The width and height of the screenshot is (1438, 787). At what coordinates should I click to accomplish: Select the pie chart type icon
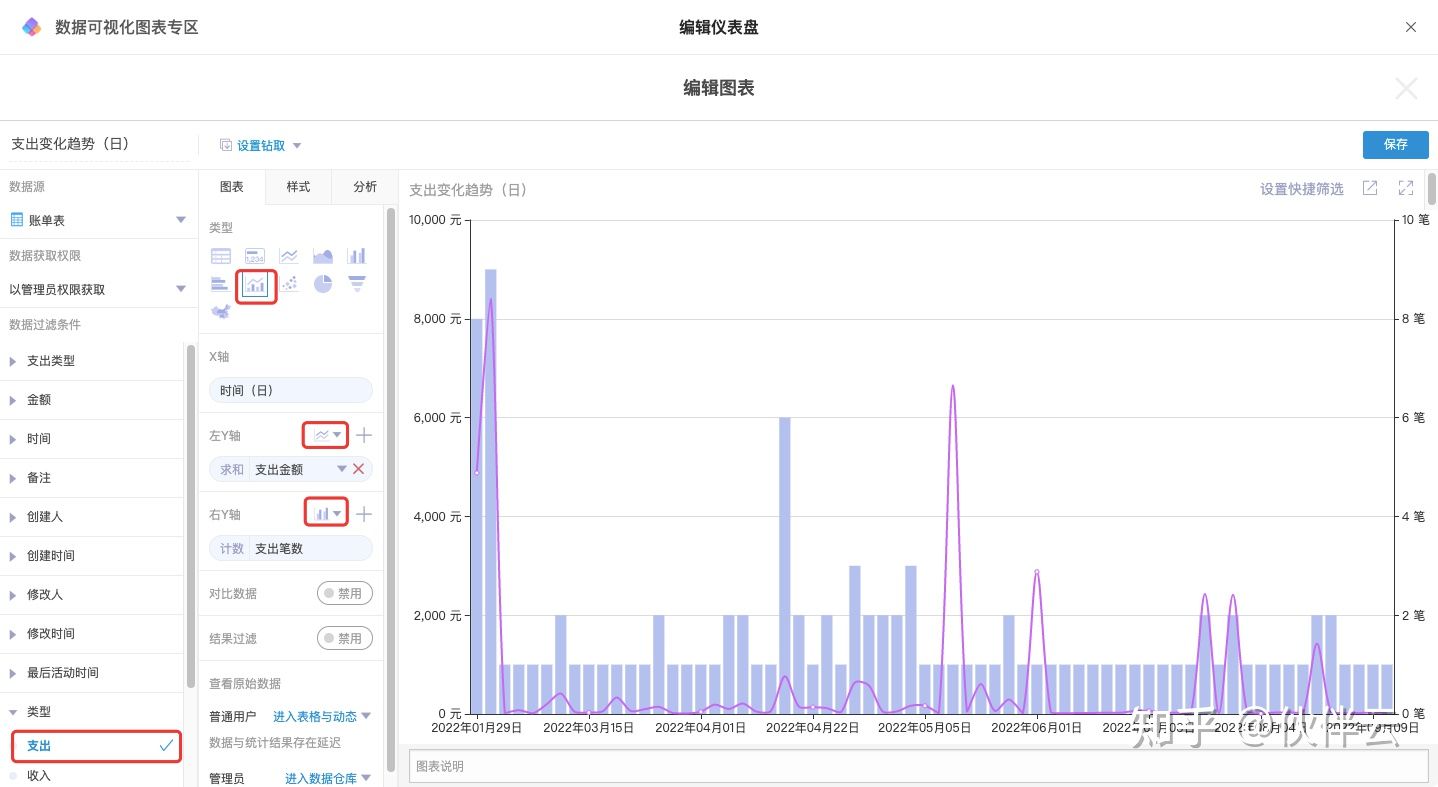pos(322,284)
